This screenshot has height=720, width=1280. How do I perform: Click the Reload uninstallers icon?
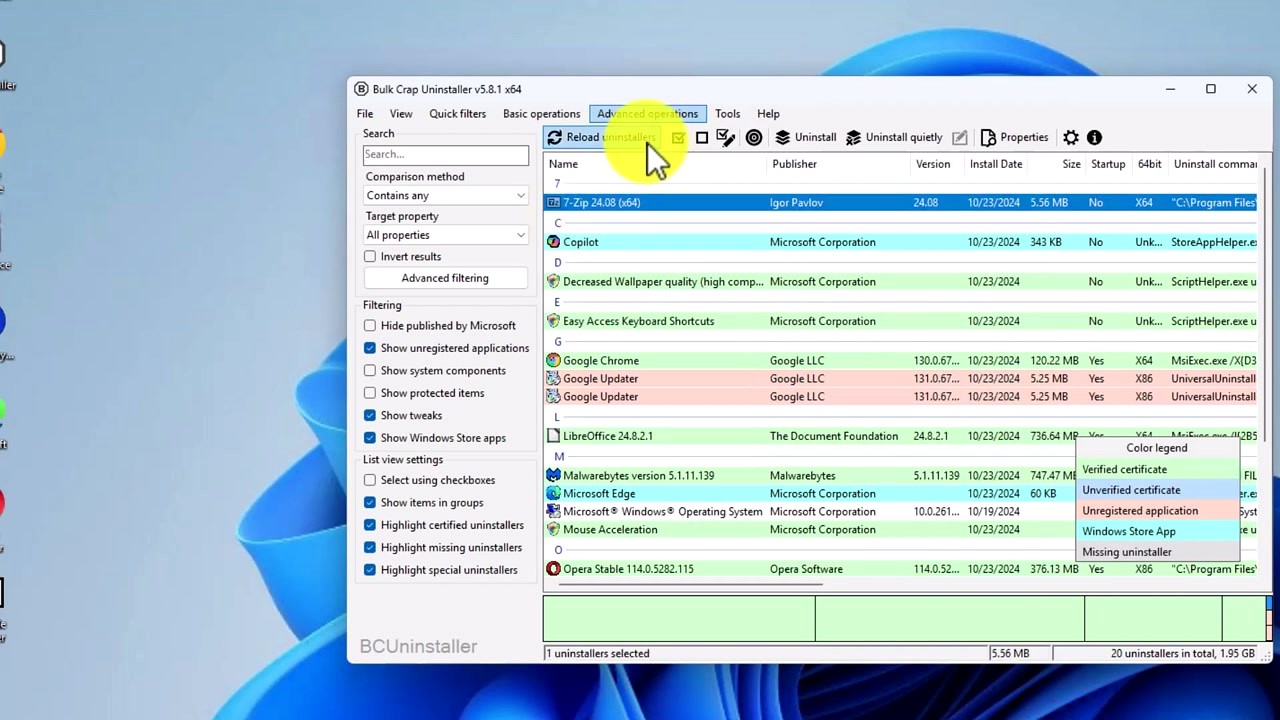(556, 137)
